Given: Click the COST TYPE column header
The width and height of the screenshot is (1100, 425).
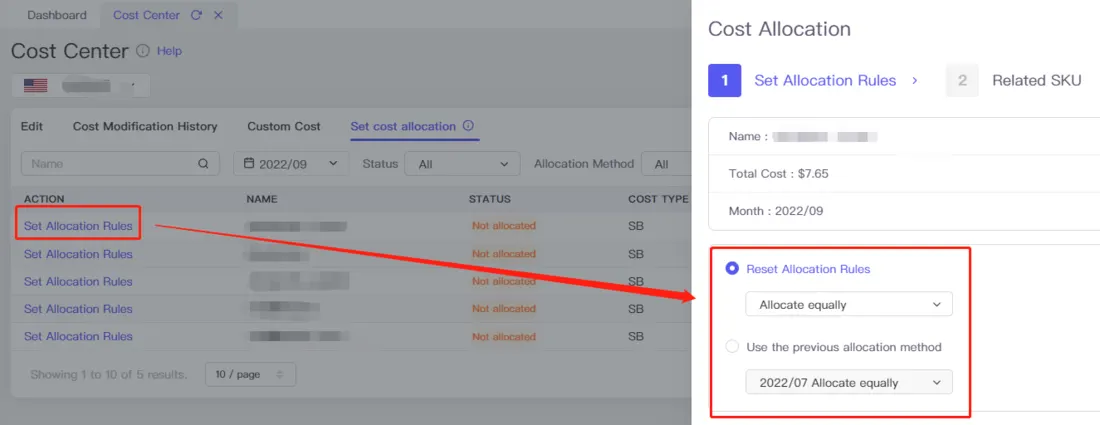Looking at the screenshot, I should click(658, 199).
